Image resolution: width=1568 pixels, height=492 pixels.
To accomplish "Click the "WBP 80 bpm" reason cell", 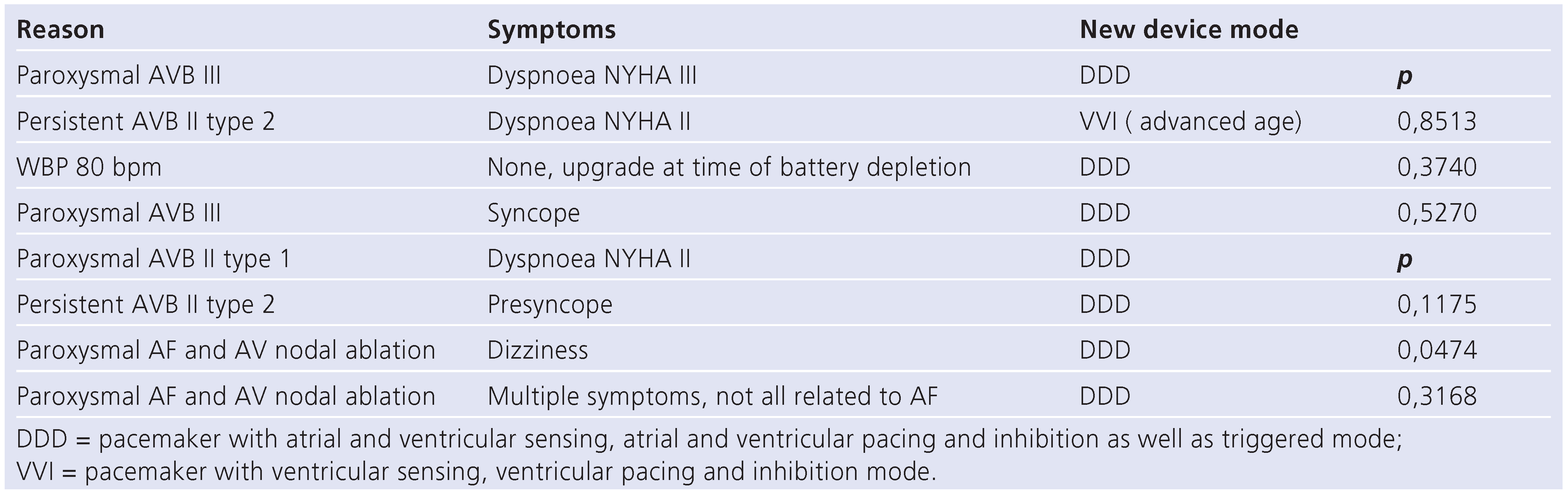I will point(89,167).
